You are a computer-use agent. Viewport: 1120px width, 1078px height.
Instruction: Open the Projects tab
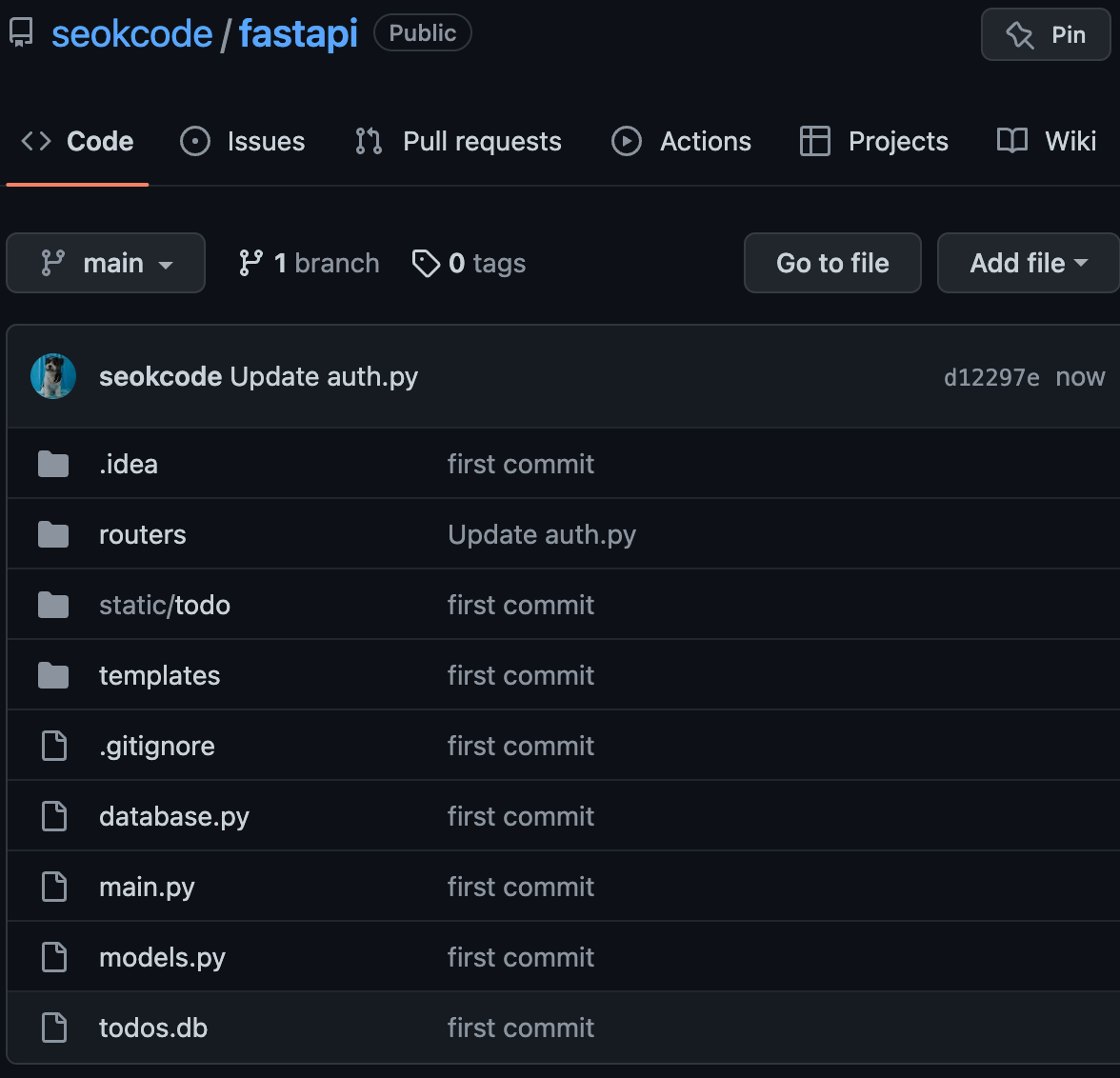point(874,142)
